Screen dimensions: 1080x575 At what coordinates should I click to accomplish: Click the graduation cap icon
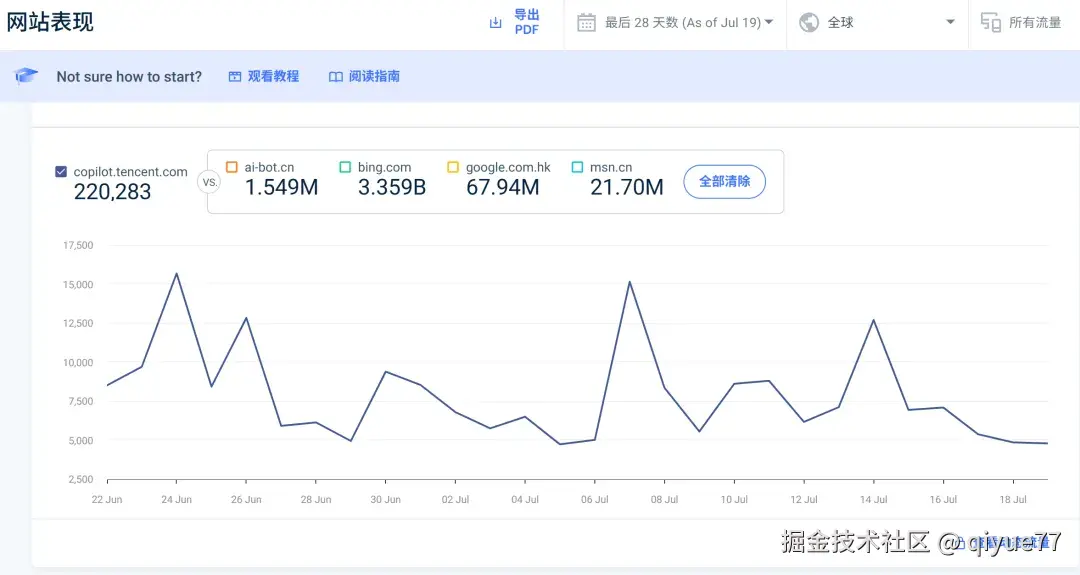pos(25,75)
